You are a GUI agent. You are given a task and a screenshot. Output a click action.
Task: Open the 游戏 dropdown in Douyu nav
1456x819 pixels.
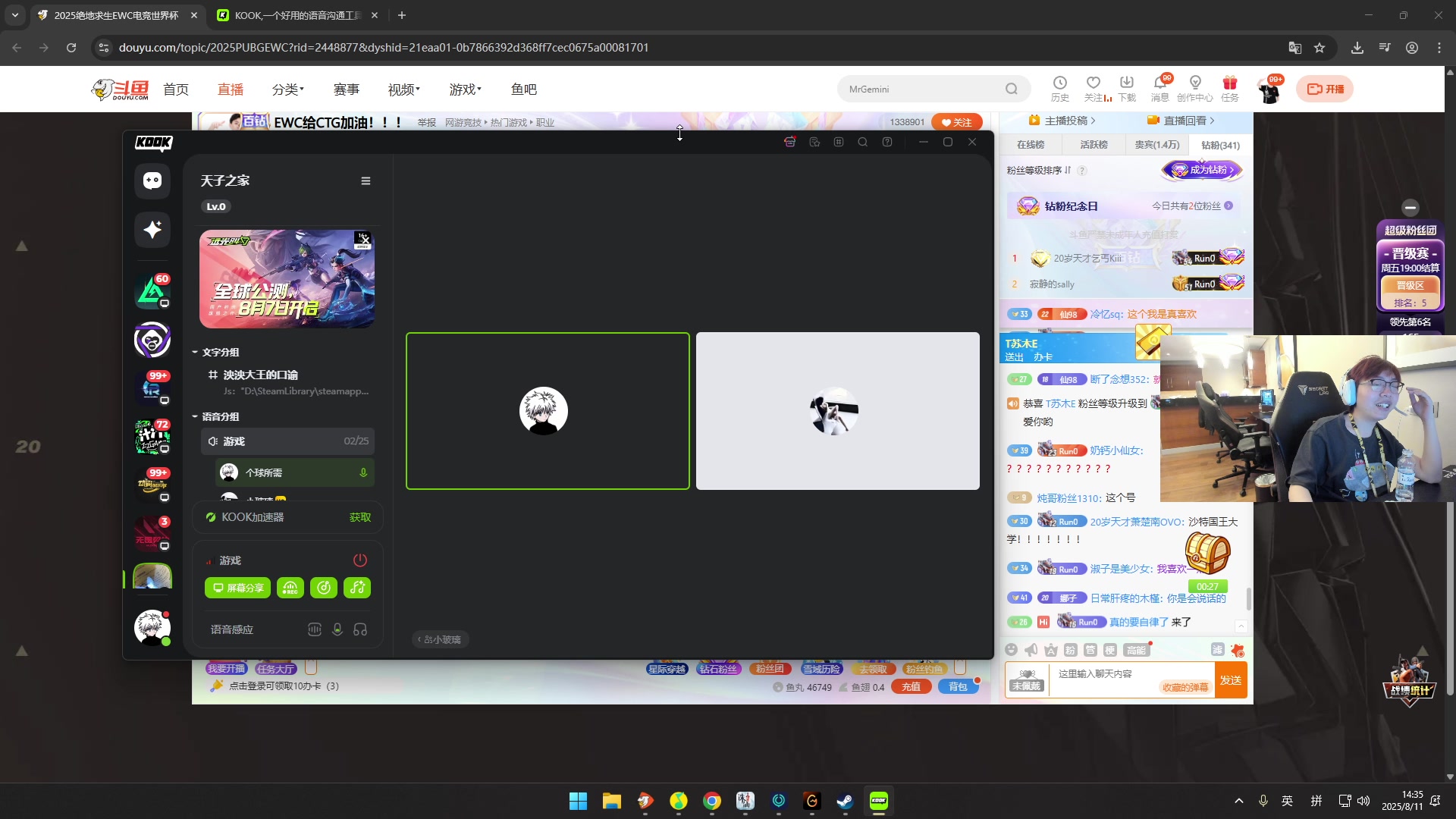tap(465, 89)
